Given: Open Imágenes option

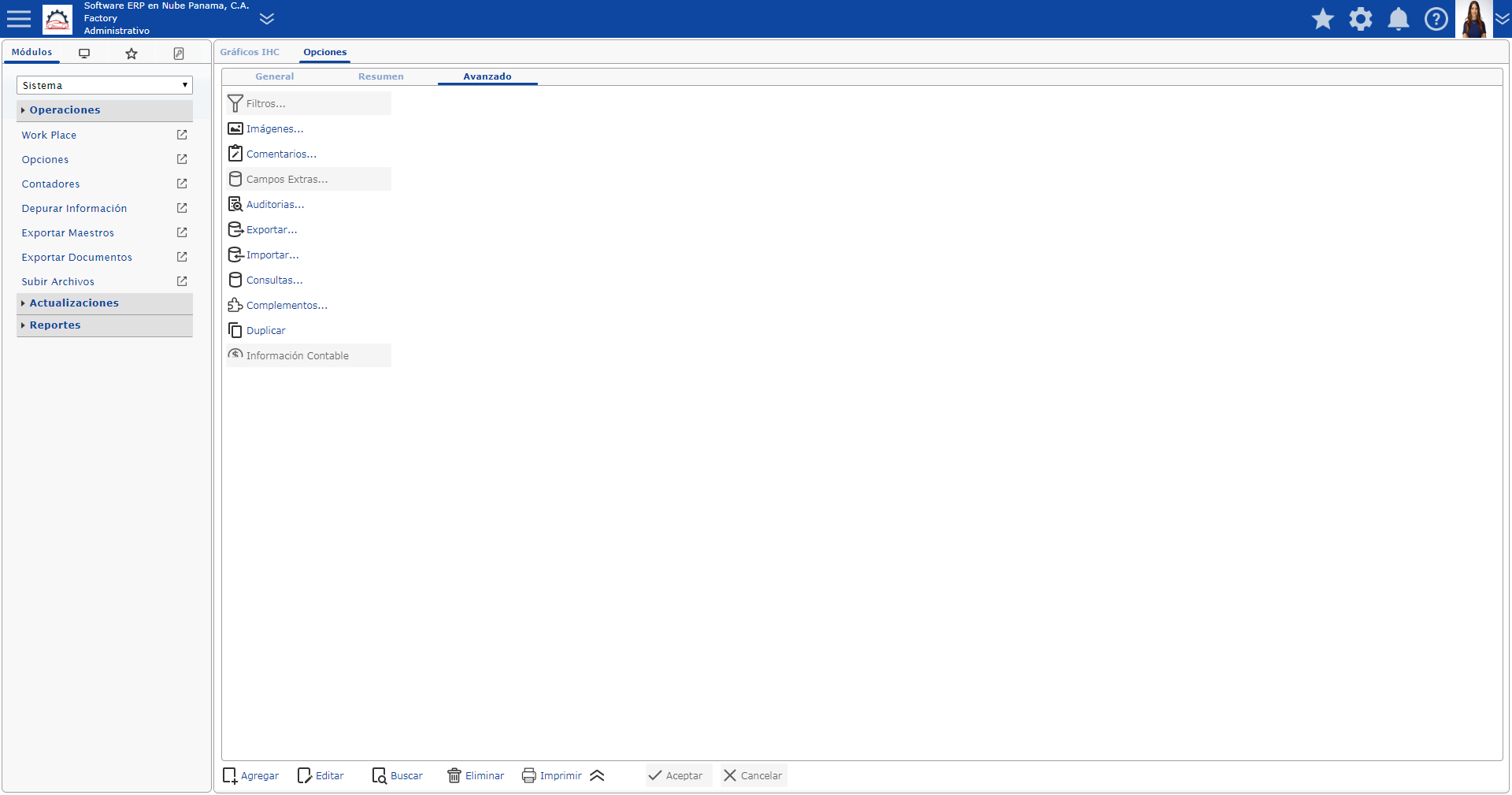Looking at the screenshot, I should [309, 129].
